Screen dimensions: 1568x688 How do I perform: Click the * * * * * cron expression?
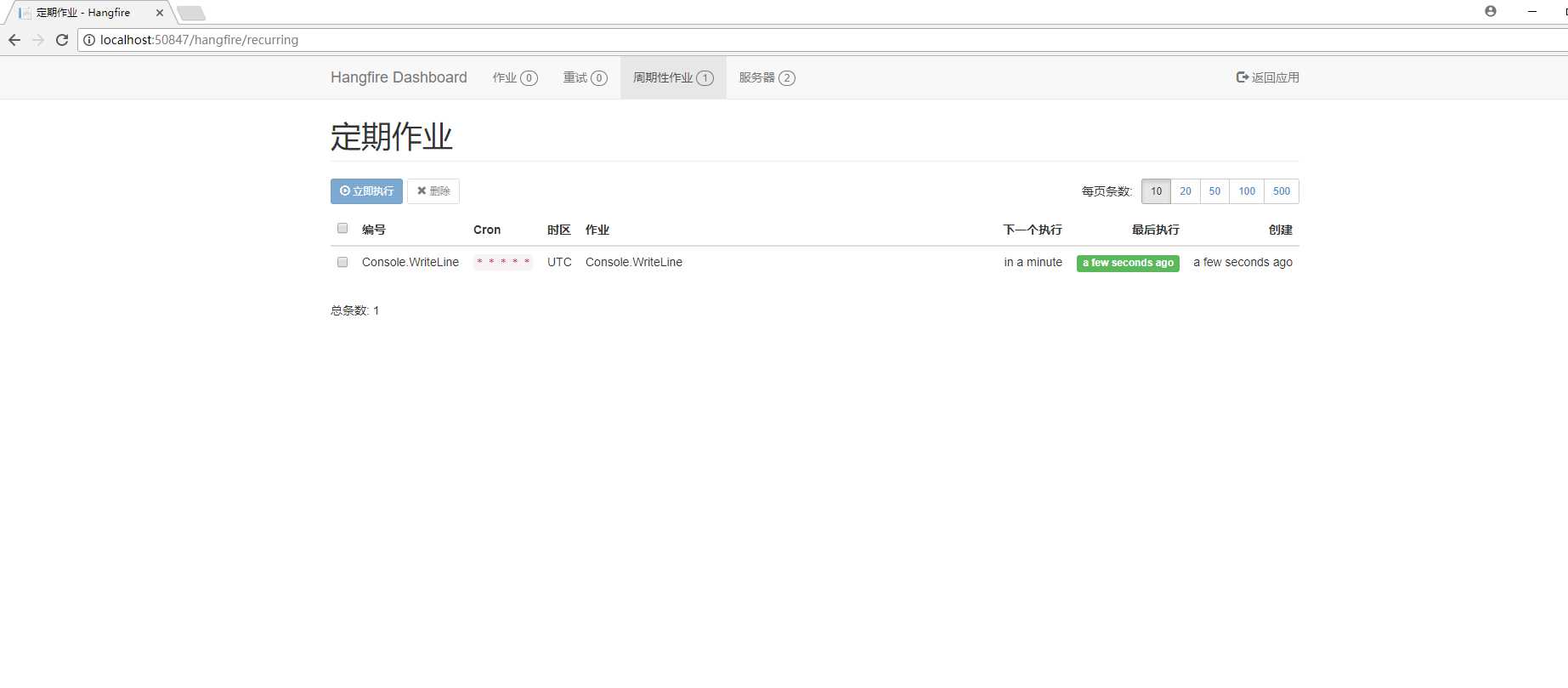click(x=503, y=262)
